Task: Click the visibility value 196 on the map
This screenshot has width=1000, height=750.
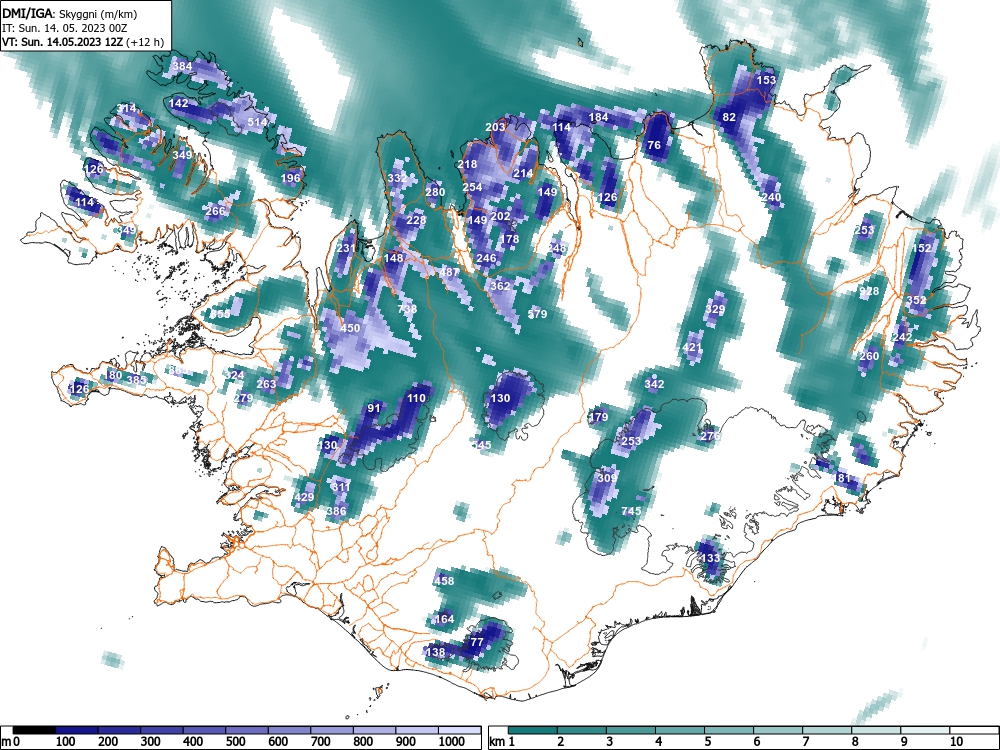Action: (290, 178)
